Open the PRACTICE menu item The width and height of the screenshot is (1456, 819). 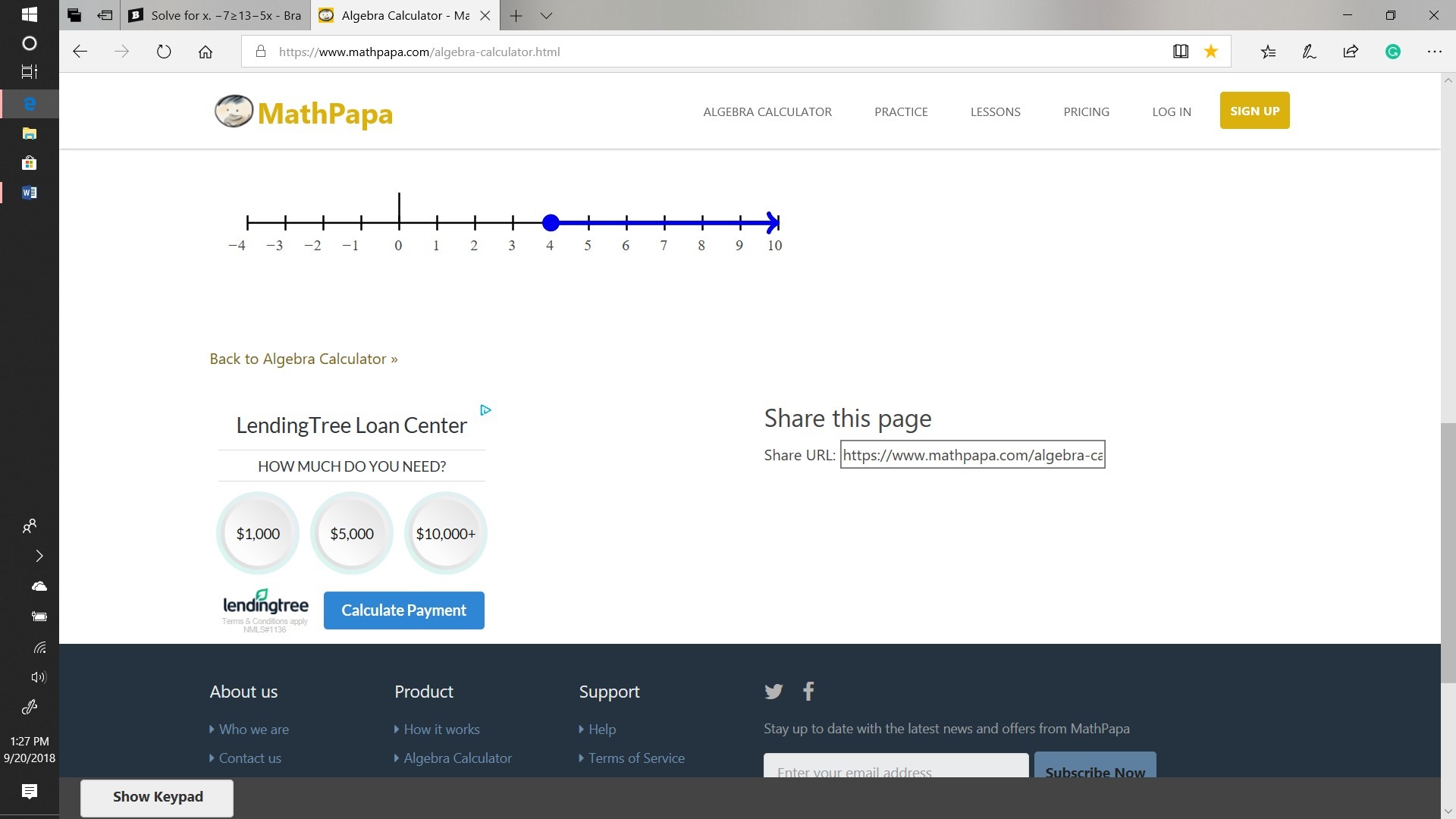901,111
